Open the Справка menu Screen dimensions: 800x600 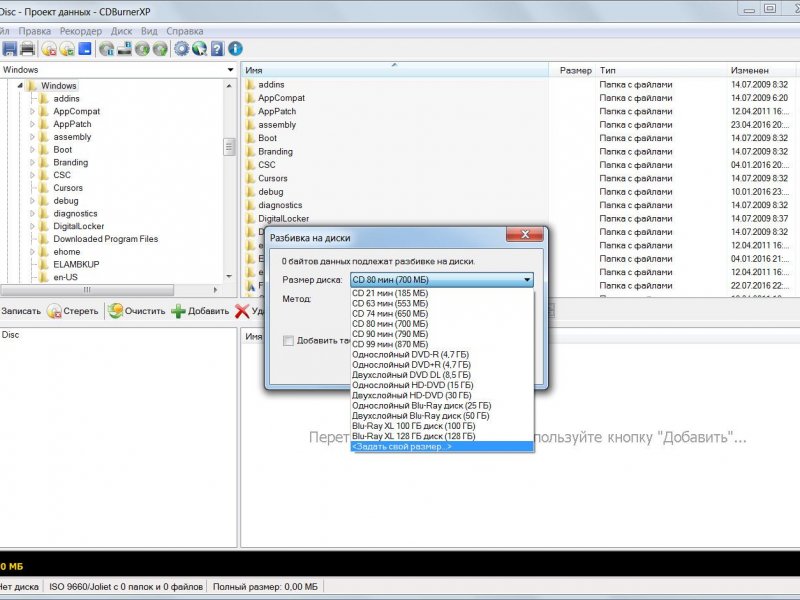tap(185, 31)
